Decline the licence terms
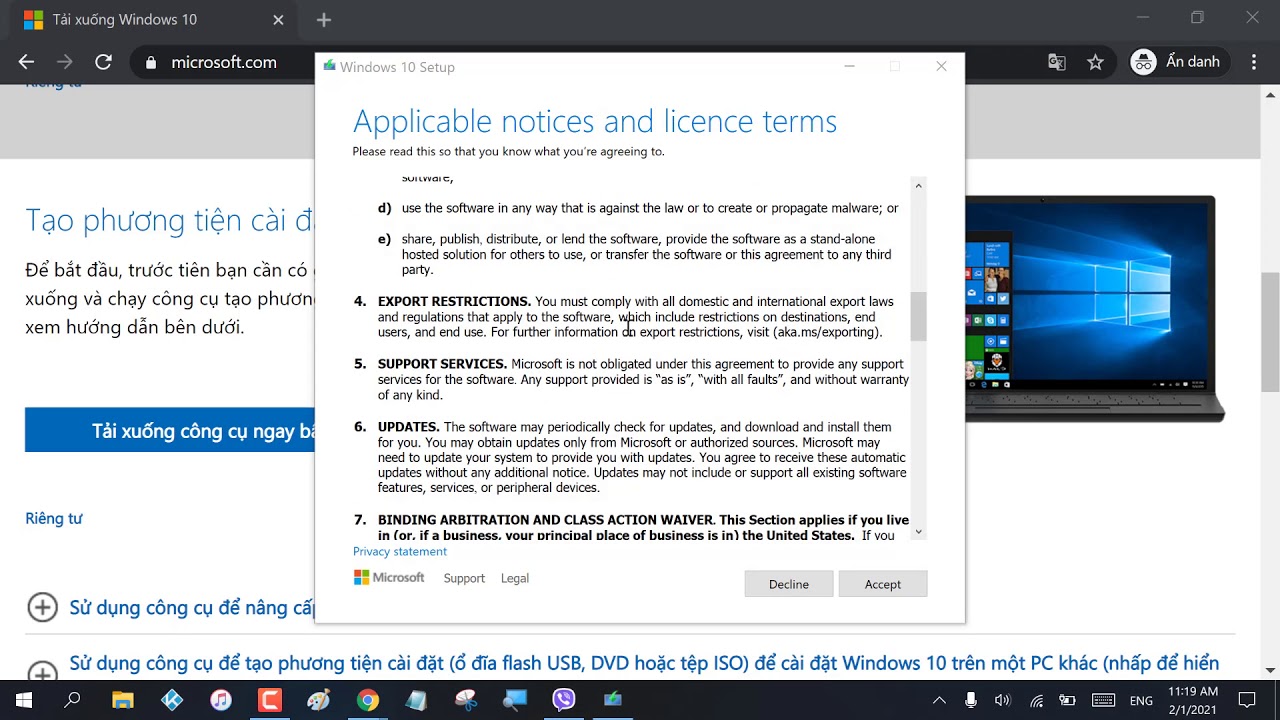1280x720 pixels. (x=789, y=584)
